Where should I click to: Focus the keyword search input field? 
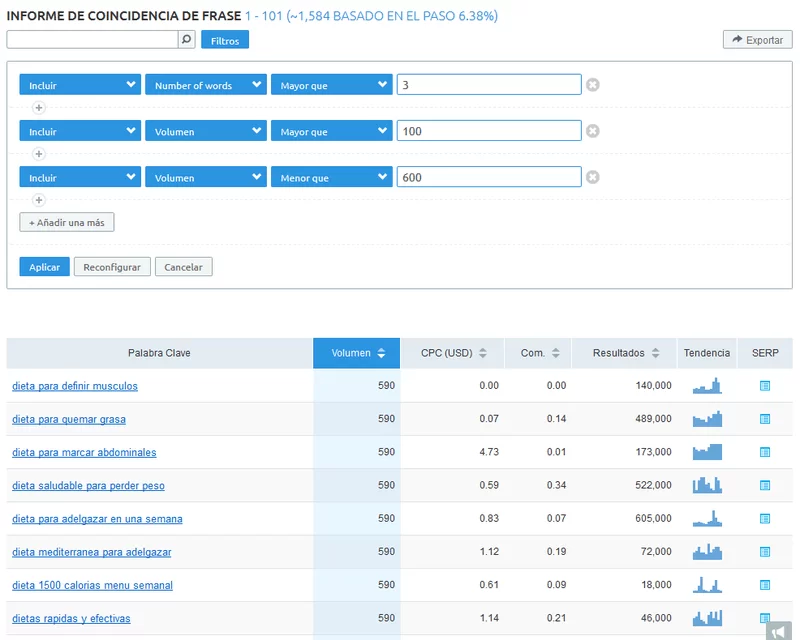click(92, 39)
